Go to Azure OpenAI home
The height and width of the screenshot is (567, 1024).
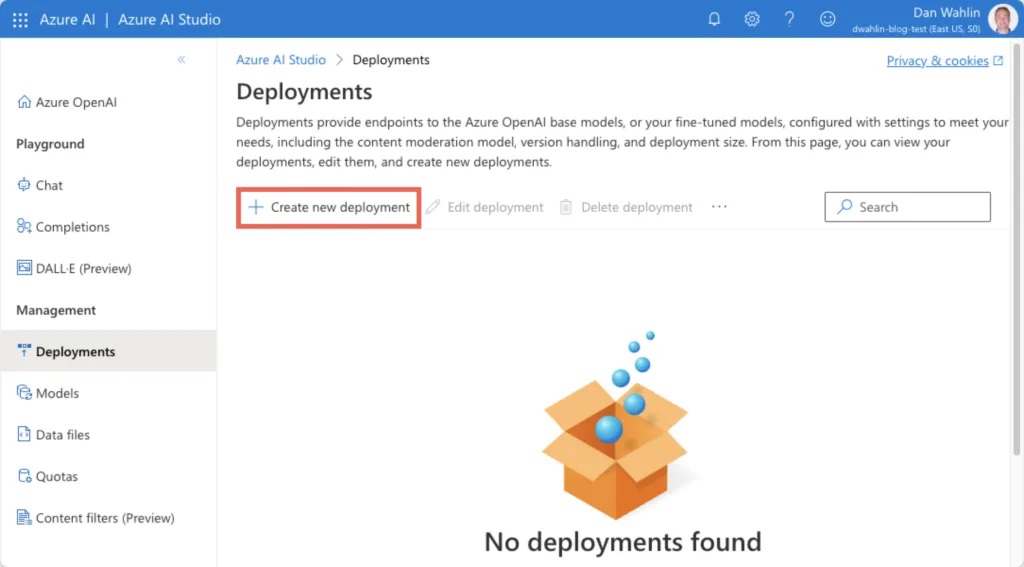[x=75, y=102]
